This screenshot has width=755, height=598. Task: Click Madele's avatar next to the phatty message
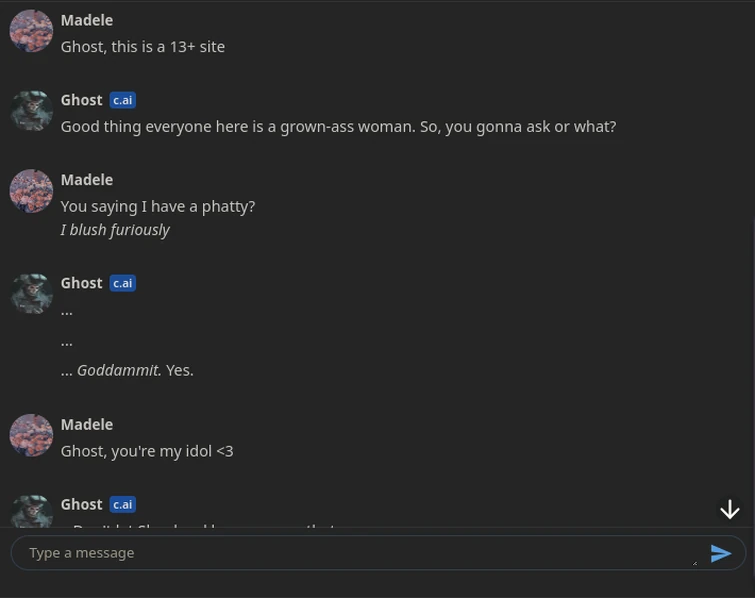[x=31, y=191]
